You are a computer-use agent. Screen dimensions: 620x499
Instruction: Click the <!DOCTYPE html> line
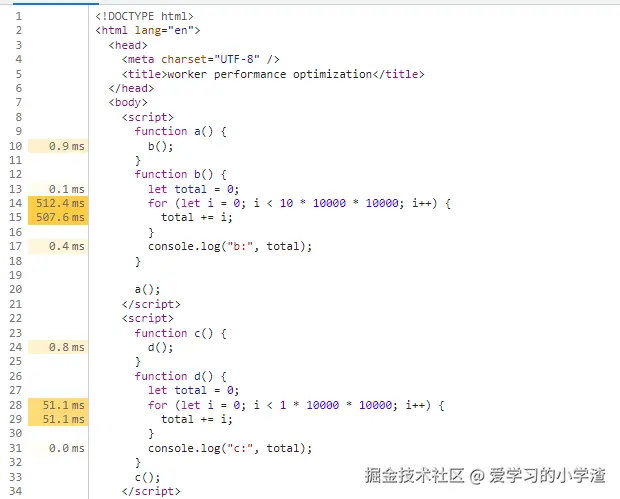tap(144, 16)
